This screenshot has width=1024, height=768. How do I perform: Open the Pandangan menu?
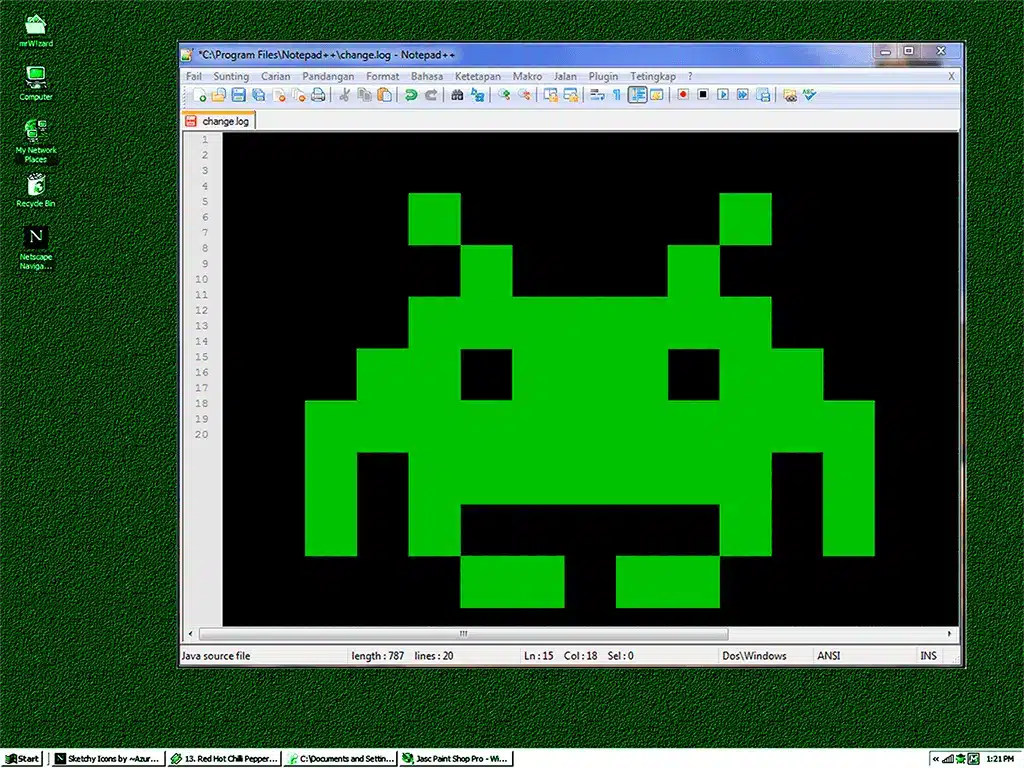point(328,76)
